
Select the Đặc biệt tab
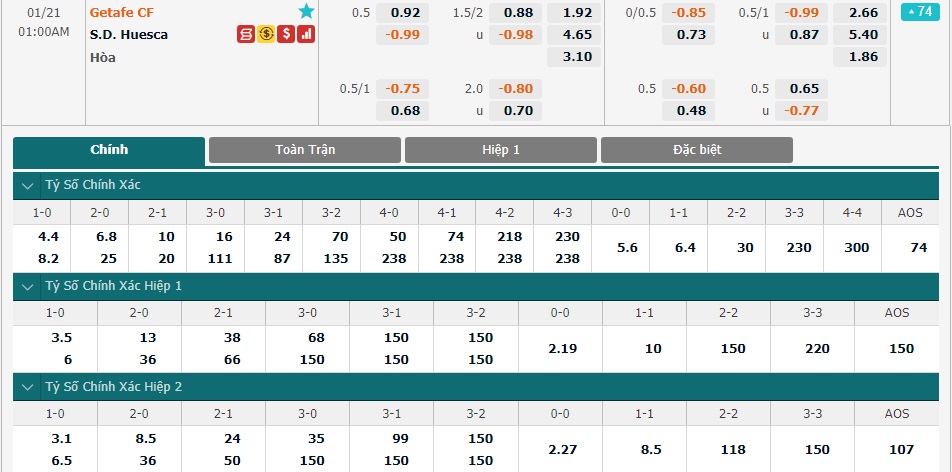(x=697, y=150)
